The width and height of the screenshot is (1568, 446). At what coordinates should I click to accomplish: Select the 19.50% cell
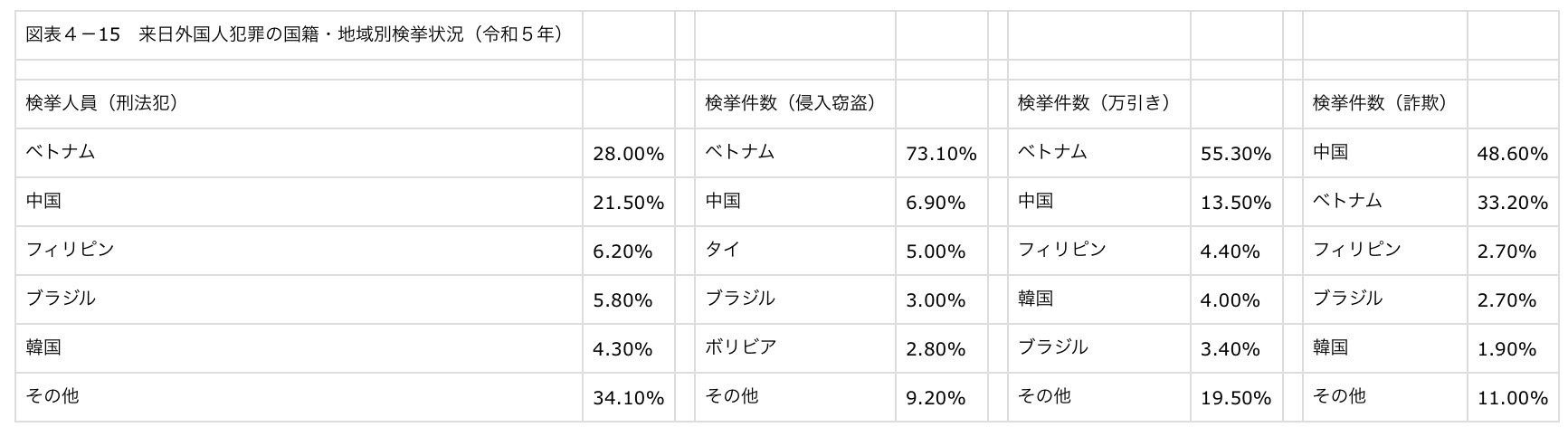tap(1235, 398)
